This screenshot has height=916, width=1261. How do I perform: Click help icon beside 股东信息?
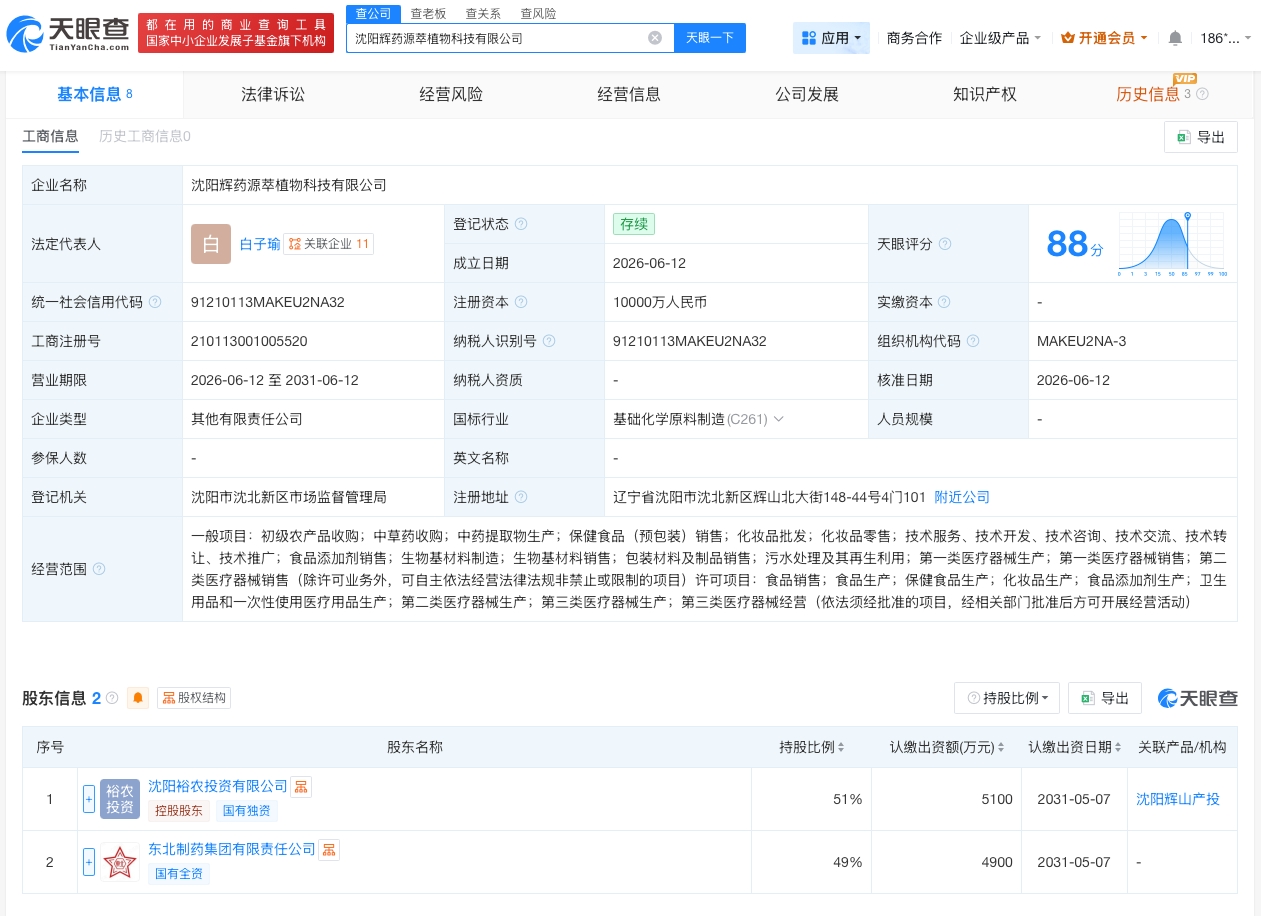click(x=112, y=698)
